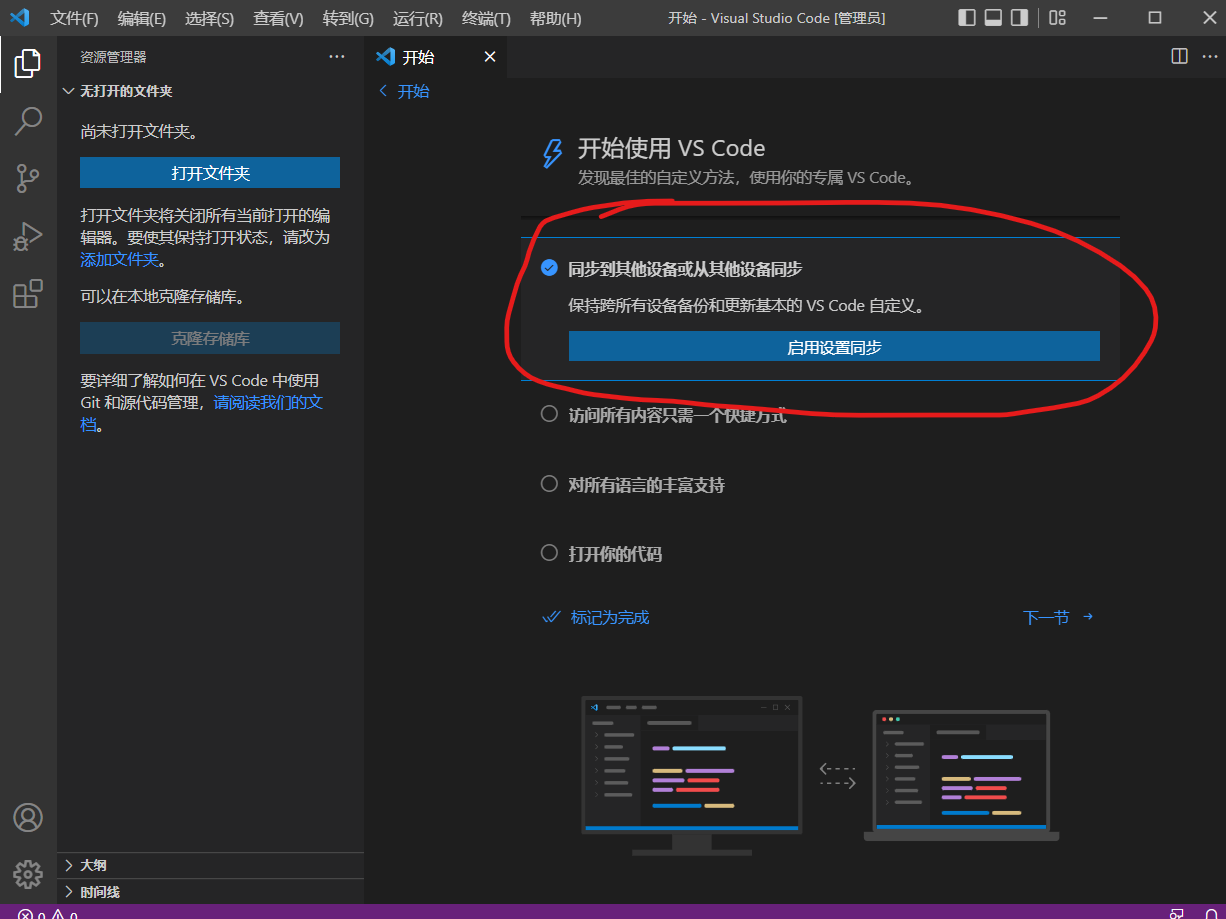The image size is (1226, 919).
Task: Click the lightning bolt icon beside 开始使用 VS Code
Action: click(551, 153)
